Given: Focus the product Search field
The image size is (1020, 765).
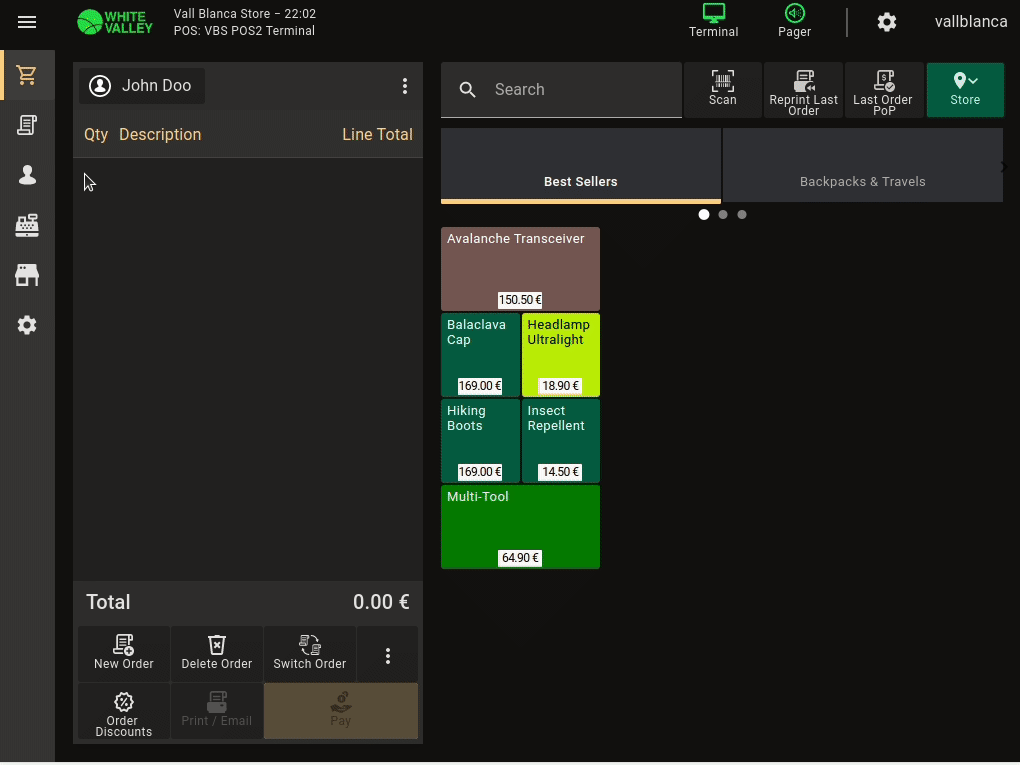Looking at the screenshot, I should click(x=580, y=90).
